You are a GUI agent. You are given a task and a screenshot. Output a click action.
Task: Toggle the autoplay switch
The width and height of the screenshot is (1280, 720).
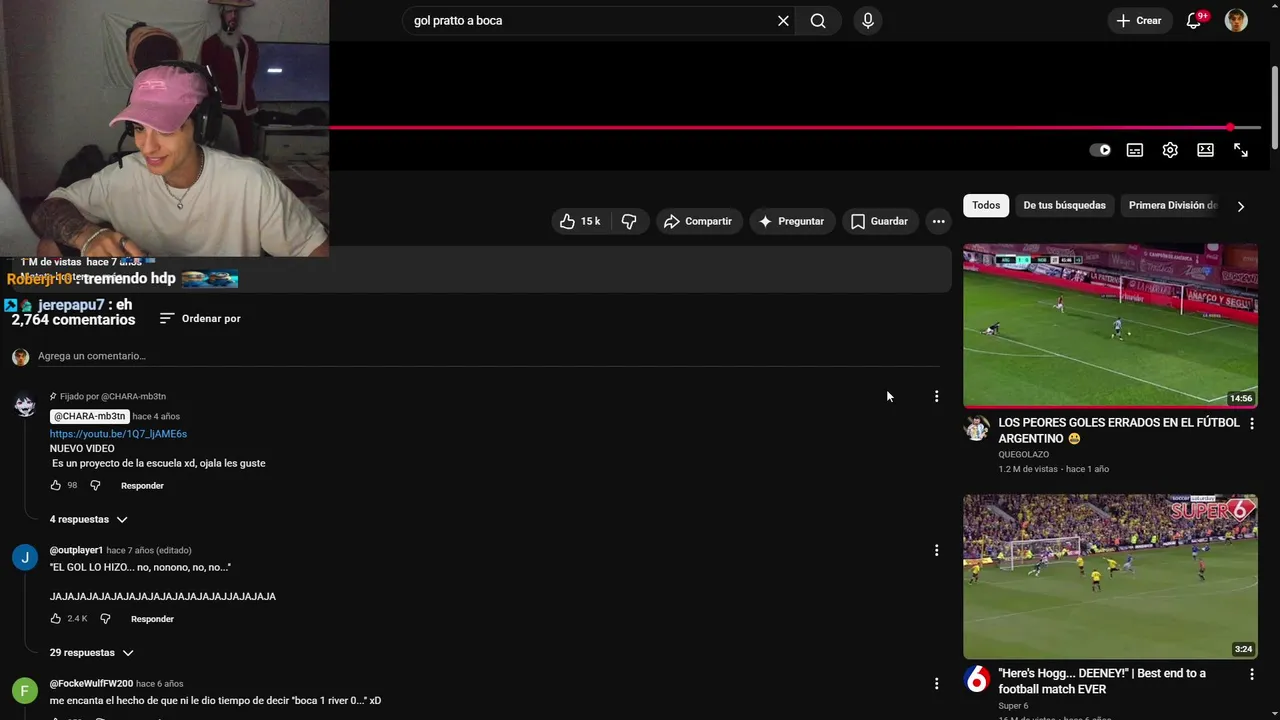(1100, 150)
